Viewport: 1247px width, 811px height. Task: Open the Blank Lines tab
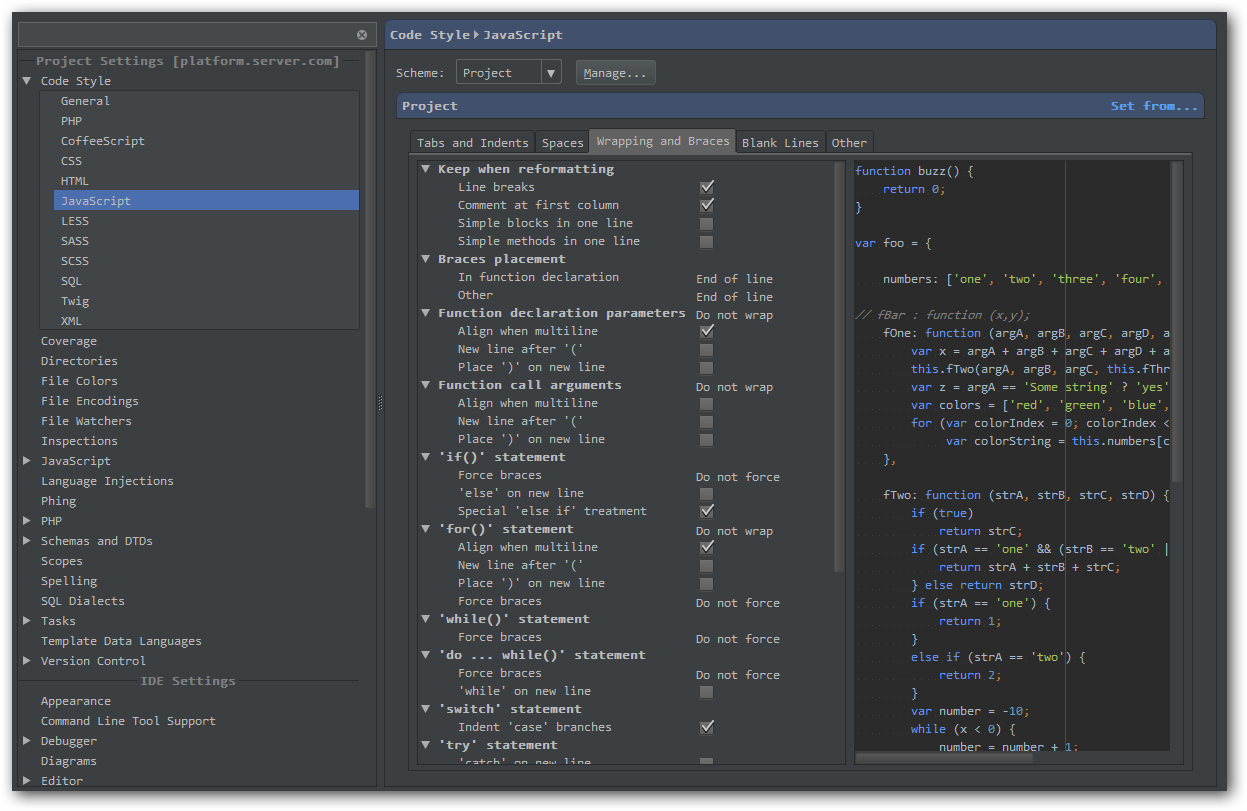[x=780, y=142]
